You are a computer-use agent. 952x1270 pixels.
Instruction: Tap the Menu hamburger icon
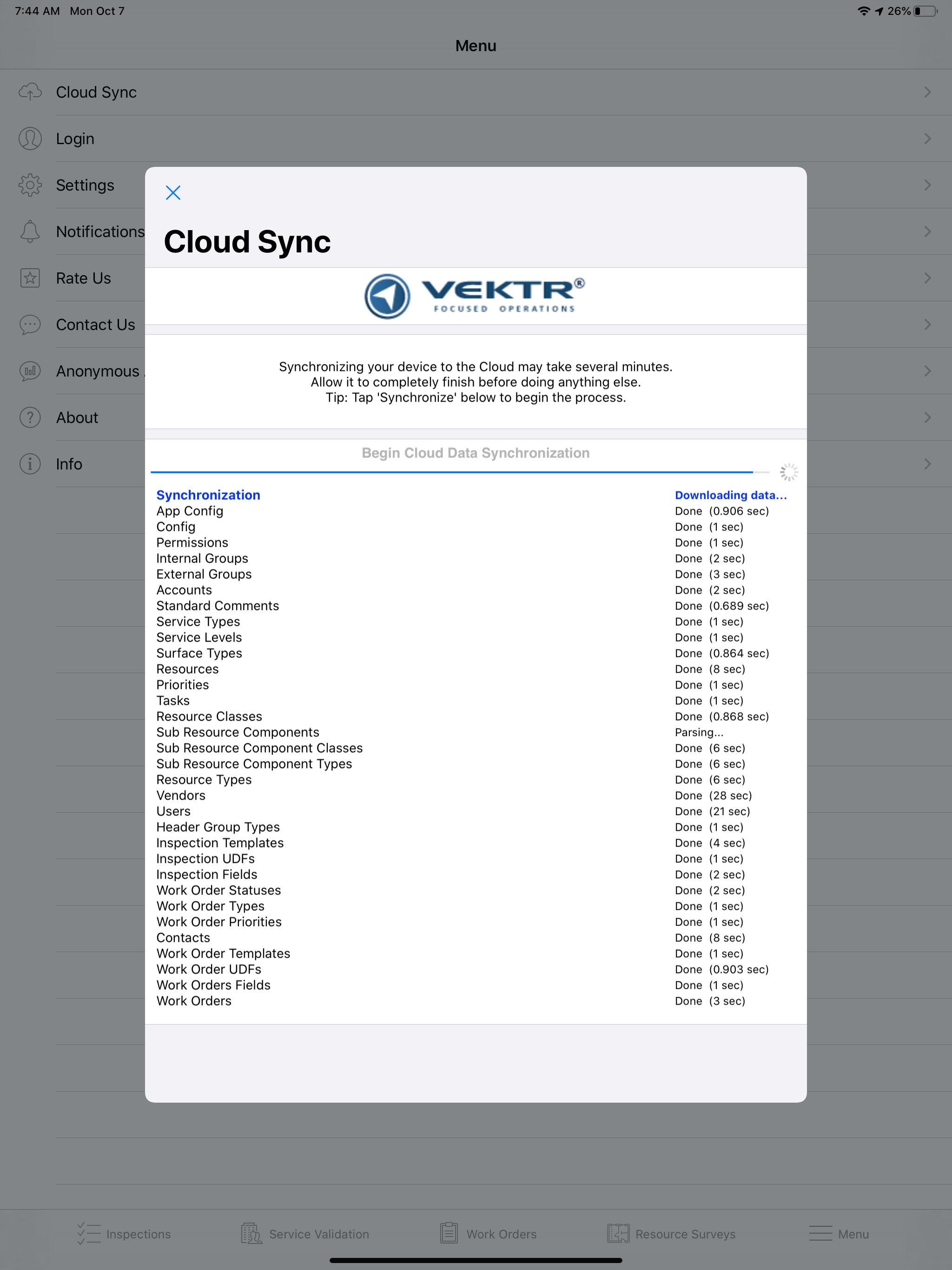click(820, 1233)
